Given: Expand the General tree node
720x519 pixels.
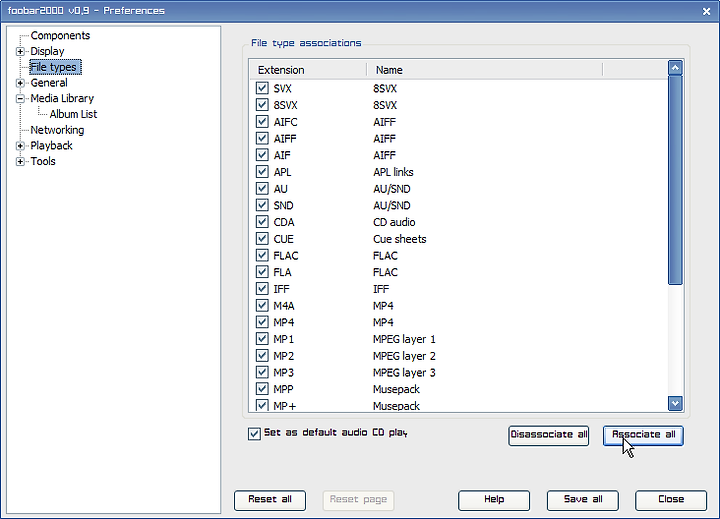Looking at the screenshot, I should tap(20, 83).
